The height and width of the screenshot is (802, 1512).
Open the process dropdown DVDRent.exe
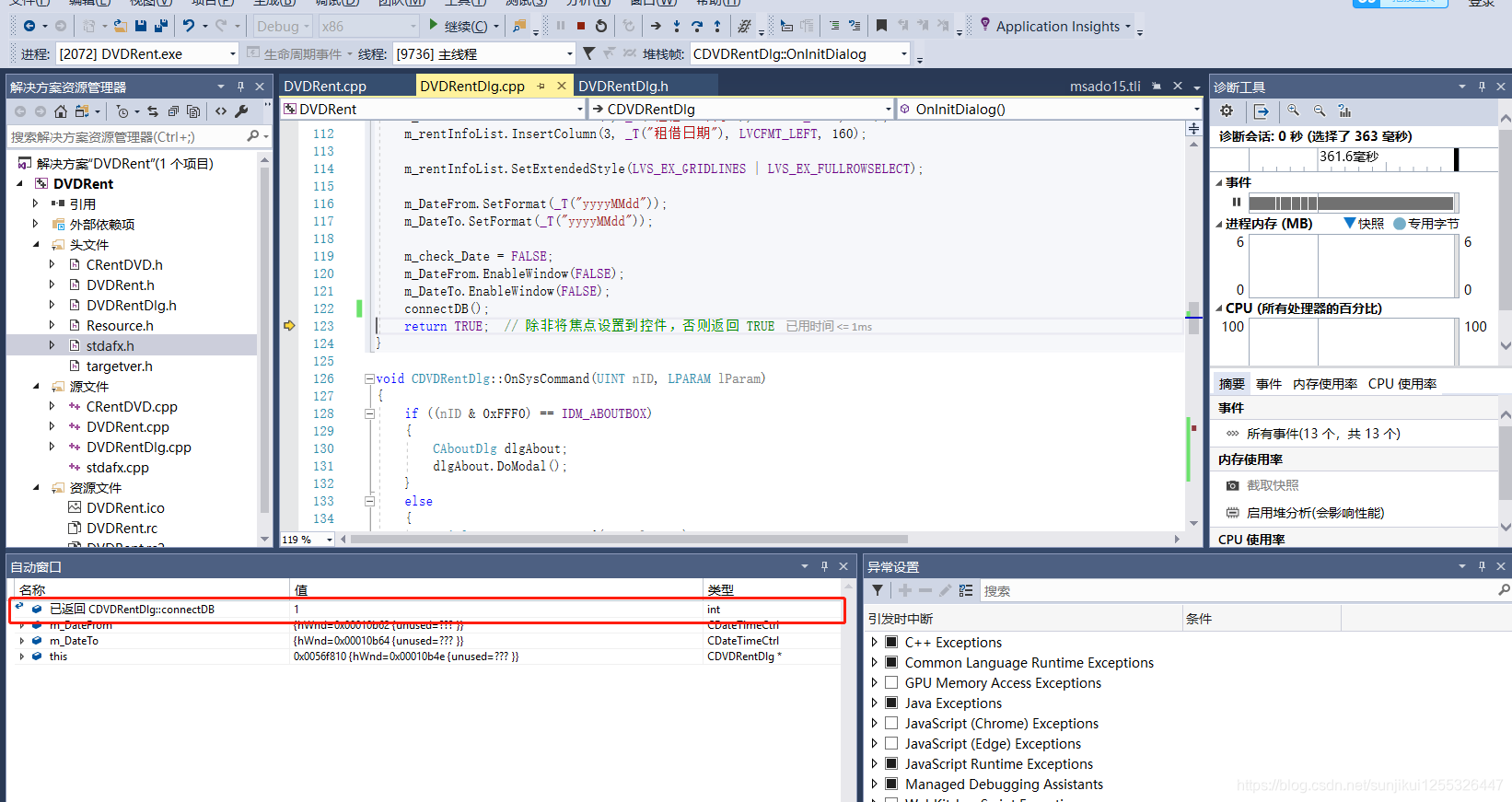pyautogui.click(x=146, y=53)
